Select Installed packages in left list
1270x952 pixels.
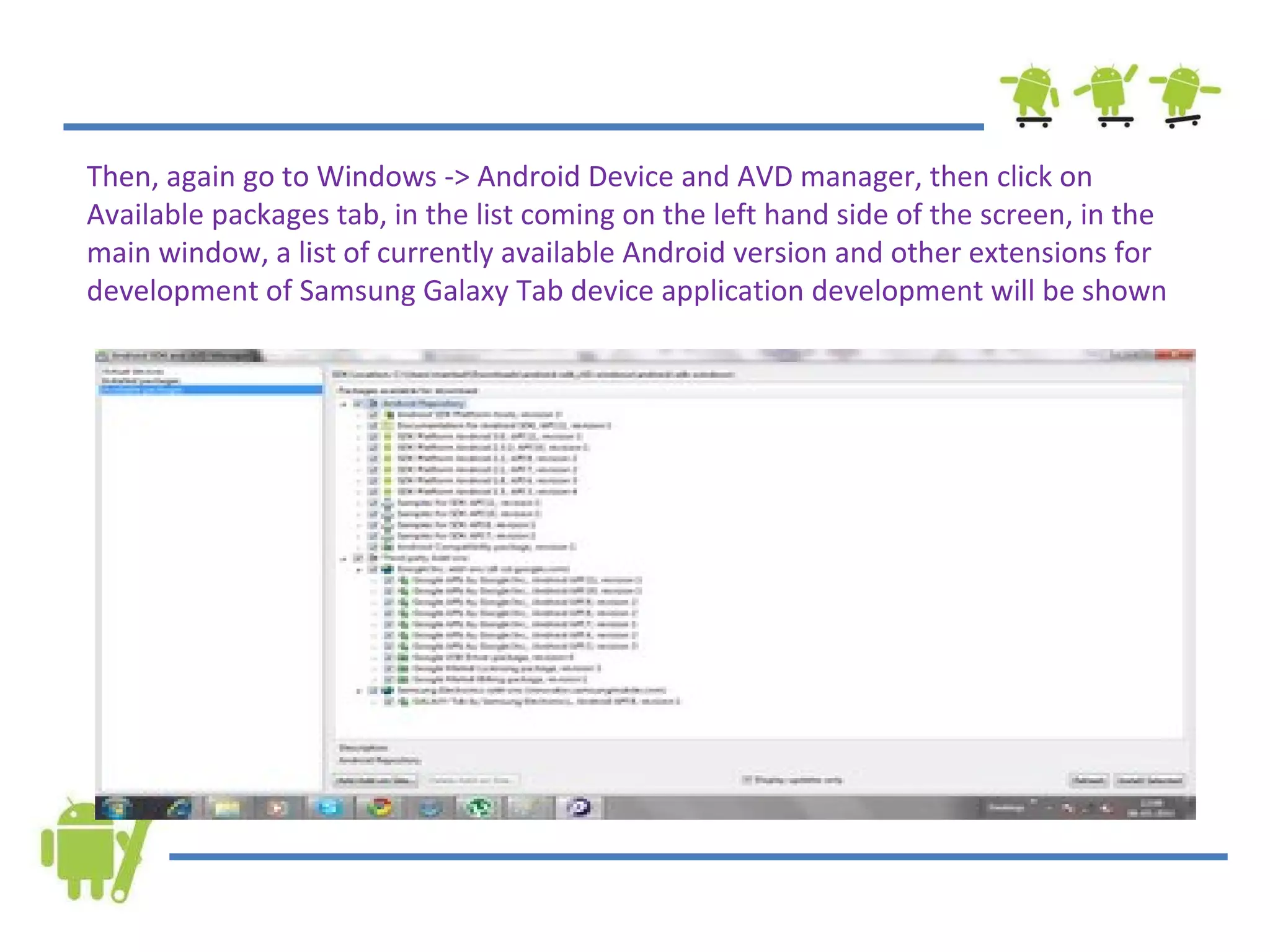click(140, 381)
